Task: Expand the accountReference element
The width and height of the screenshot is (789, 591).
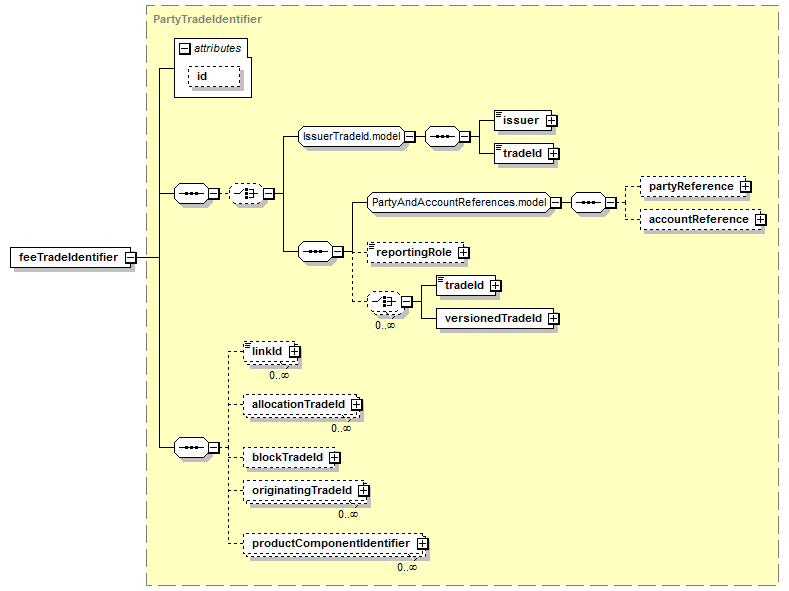Action: point(760,220)
